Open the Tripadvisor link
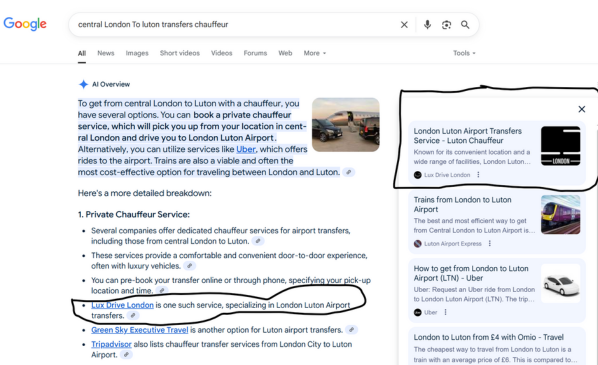Image resolution: width=598 pixels, height=365 pixels. 111,344
